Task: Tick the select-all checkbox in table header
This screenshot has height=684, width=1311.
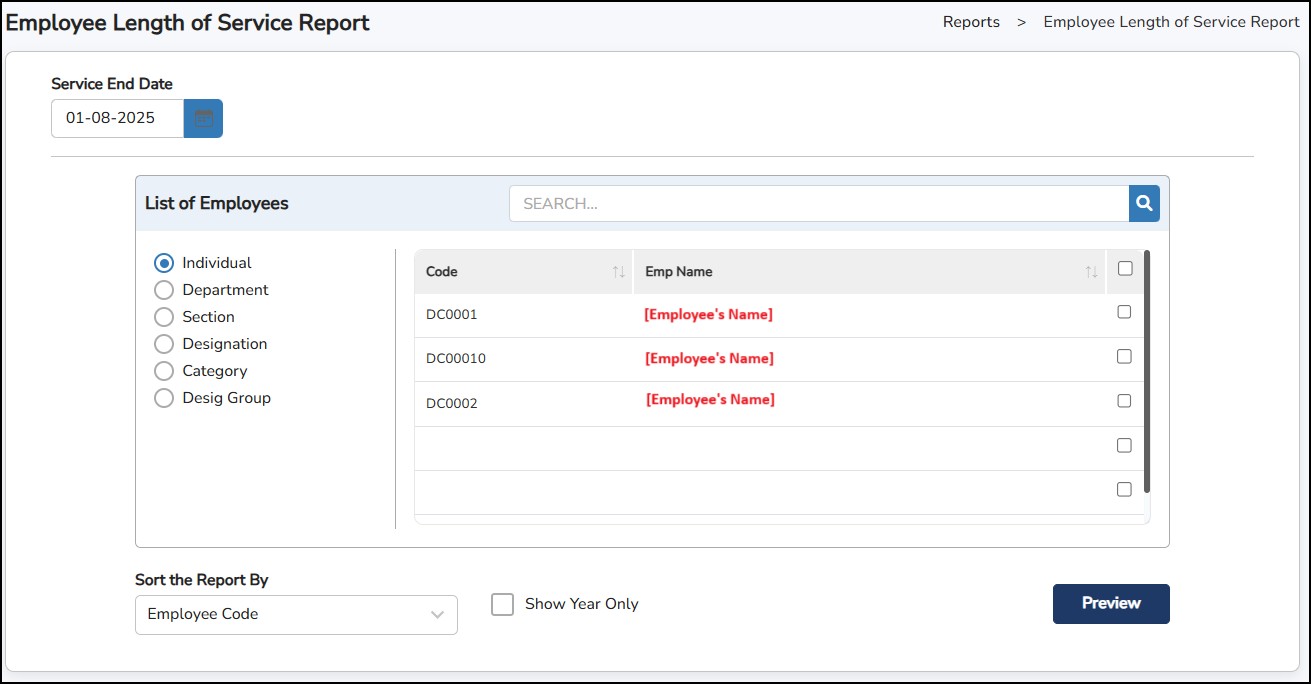Action: [1125, 268]
